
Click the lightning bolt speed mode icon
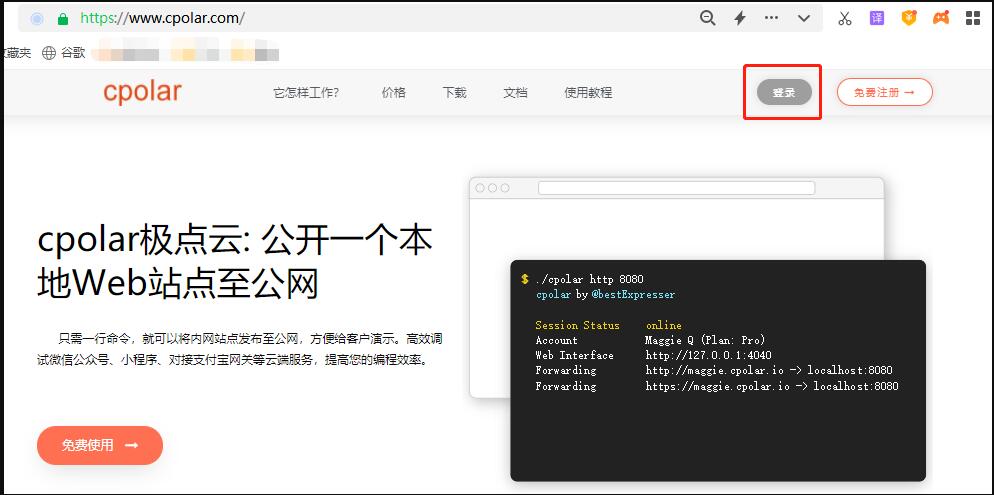[x=740, y=18]
